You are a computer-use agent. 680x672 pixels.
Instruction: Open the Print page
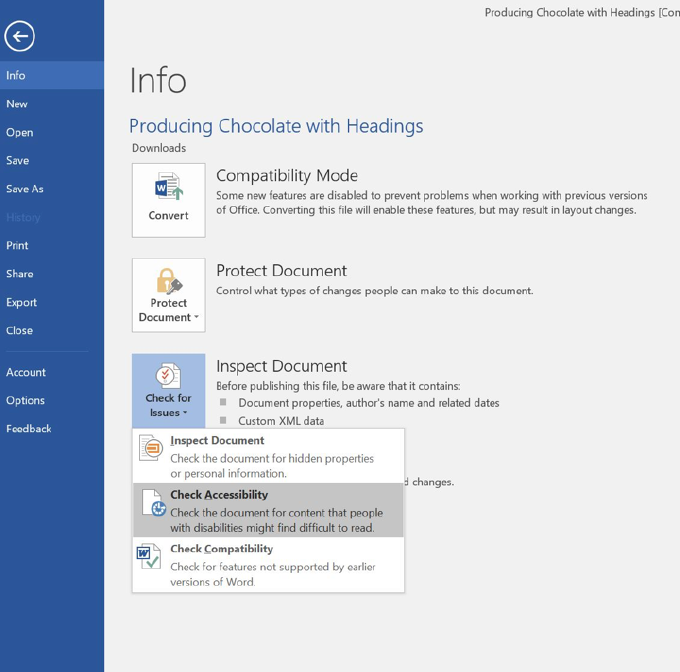click(52, 245)
